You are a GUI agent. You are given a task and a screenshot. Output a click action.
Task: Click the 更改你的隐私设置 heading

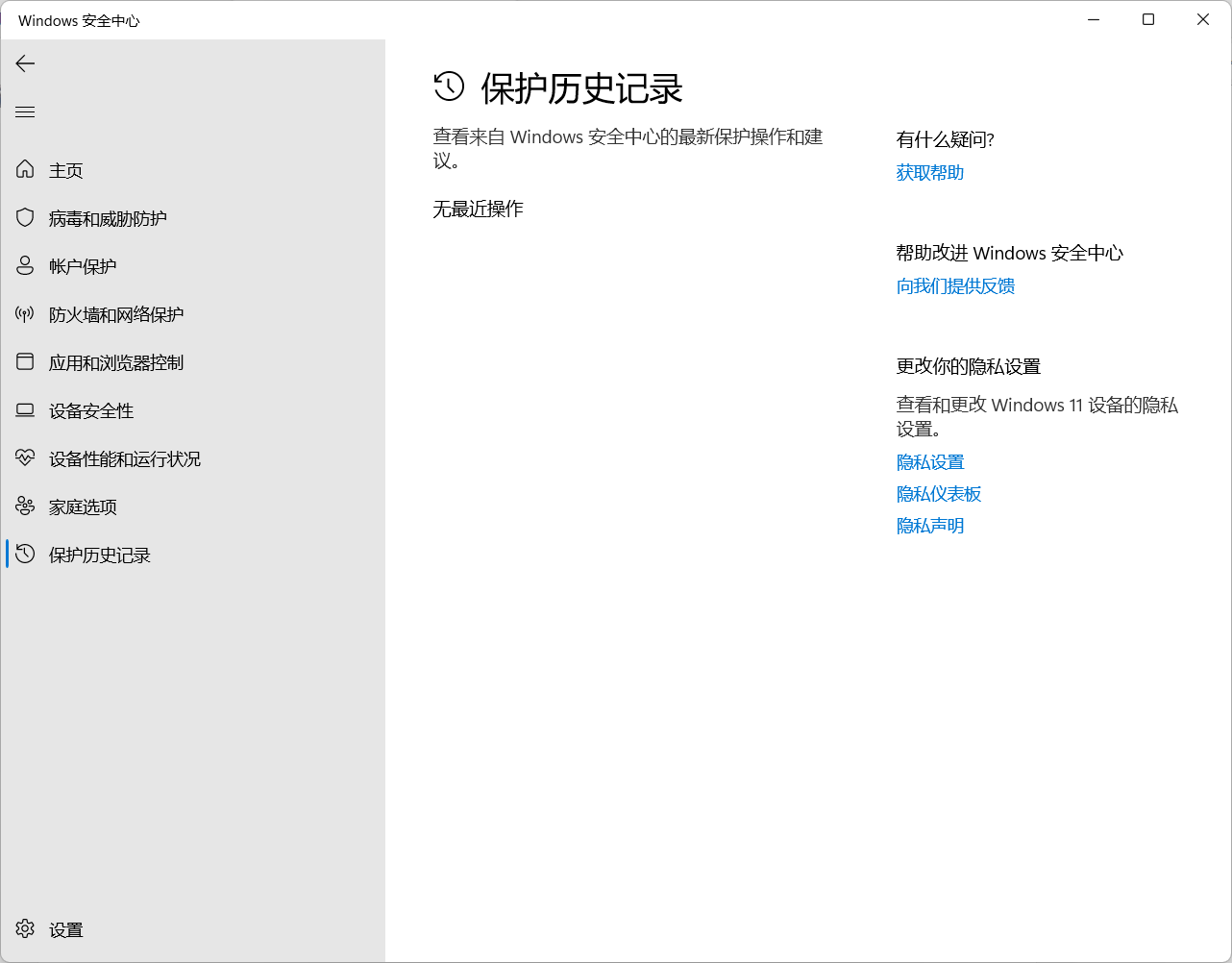pyautogui.click(x=969, y=366)
